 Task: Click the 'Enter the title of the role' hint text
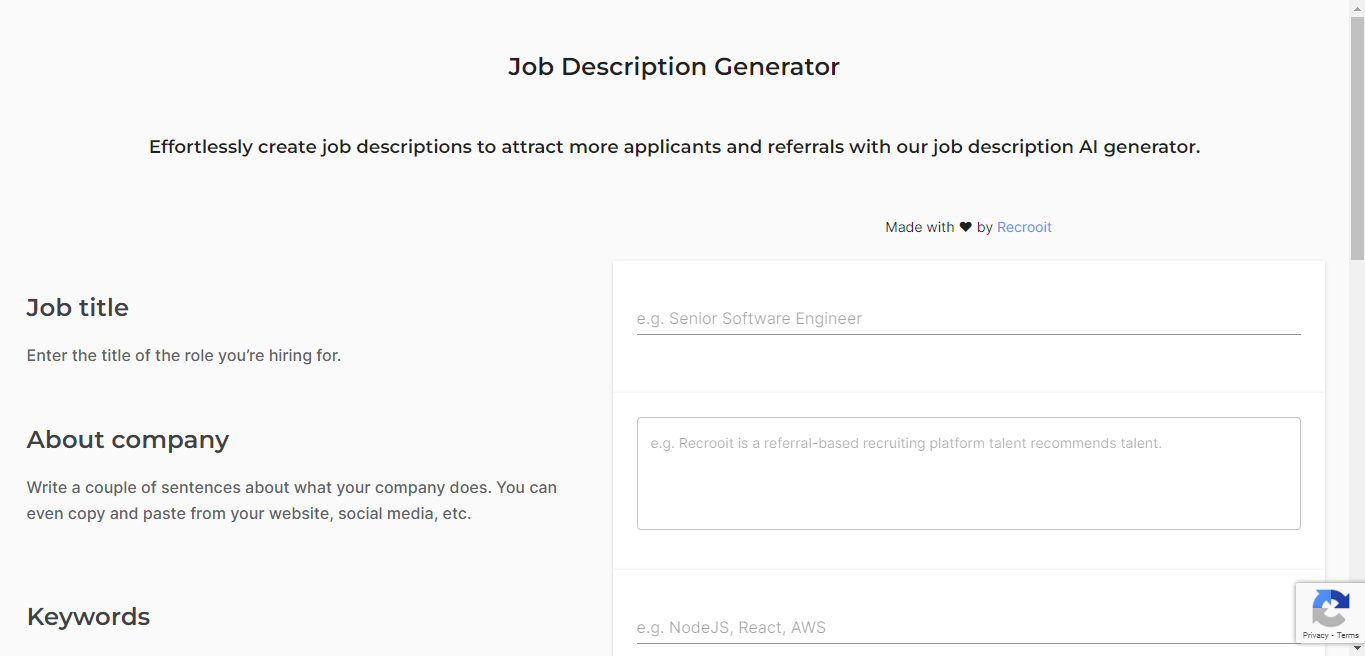click(184, 355)
